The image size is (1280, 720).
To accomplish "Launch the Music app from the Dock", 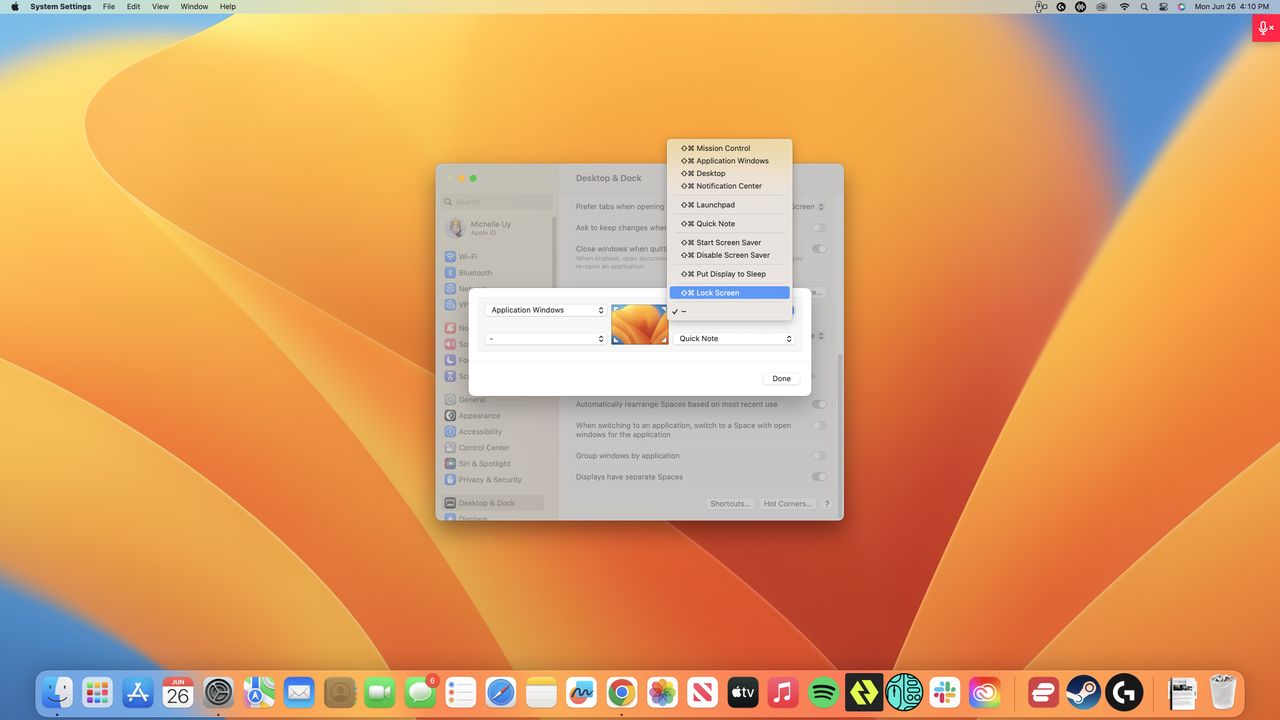I will 783,692.
